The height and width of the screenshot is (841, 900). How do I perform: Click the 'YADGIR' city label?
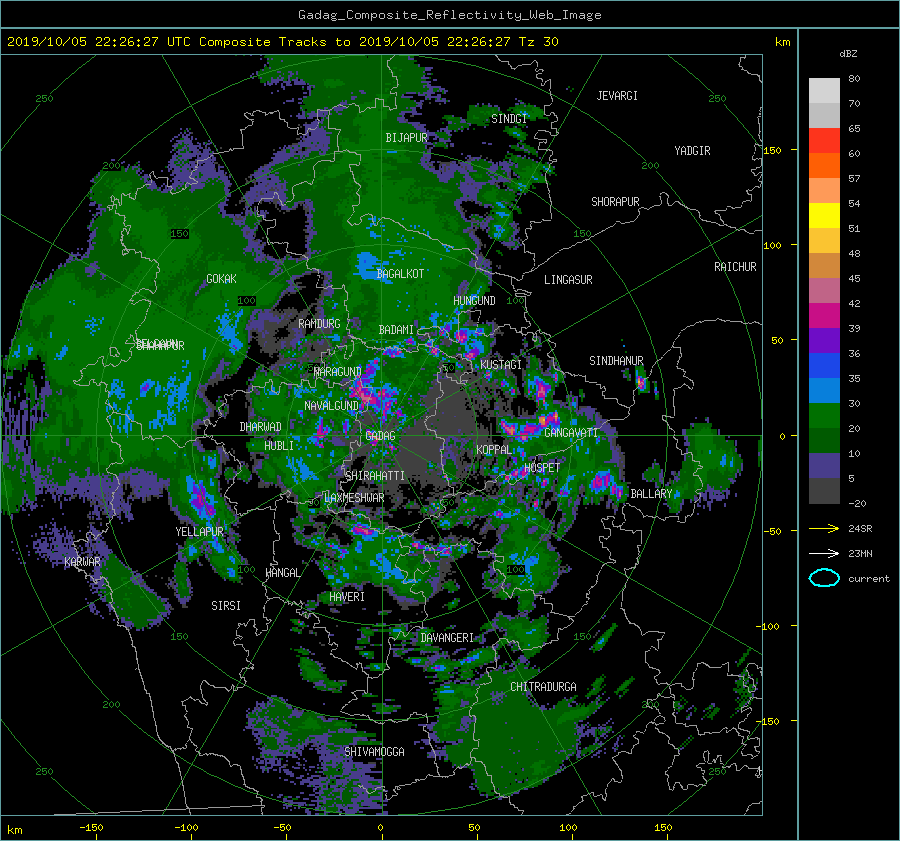692,151
